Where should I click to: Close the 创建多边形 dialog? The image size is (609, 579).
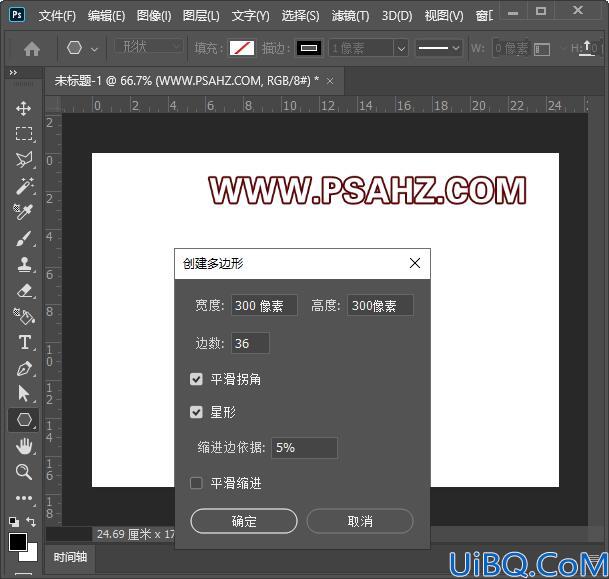click(414, 263)
